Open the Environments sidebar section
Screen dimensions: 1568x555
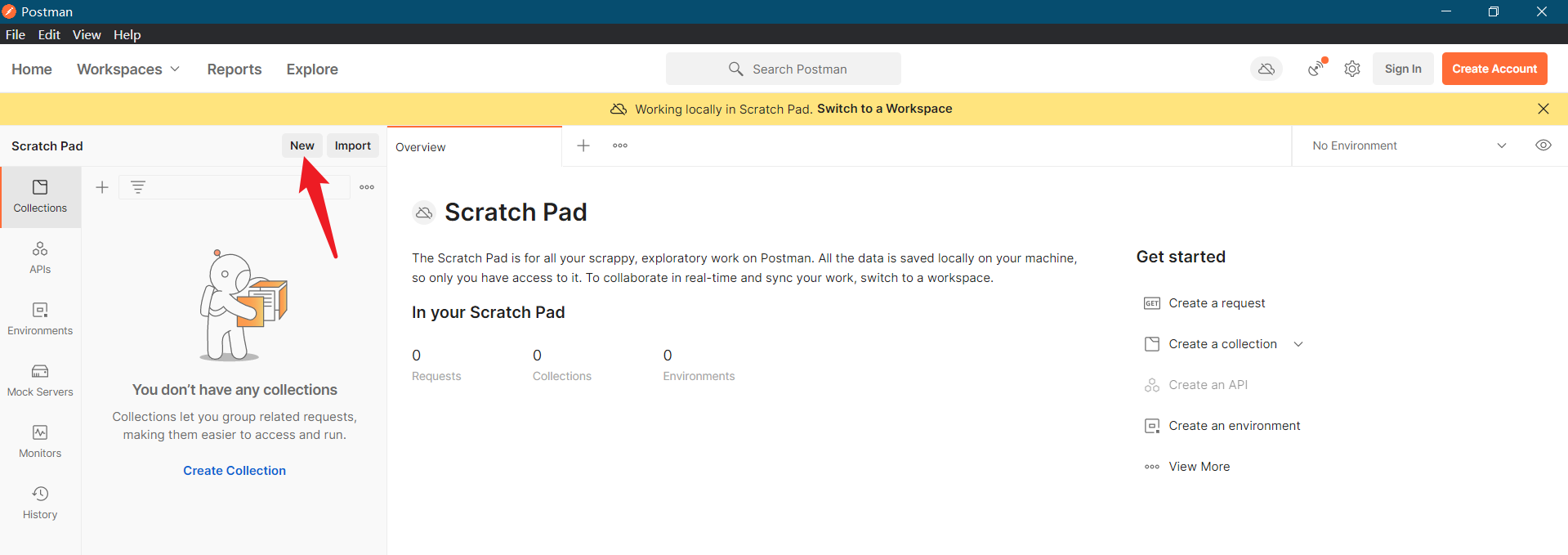pyautogui.click(x=40, y=320)
